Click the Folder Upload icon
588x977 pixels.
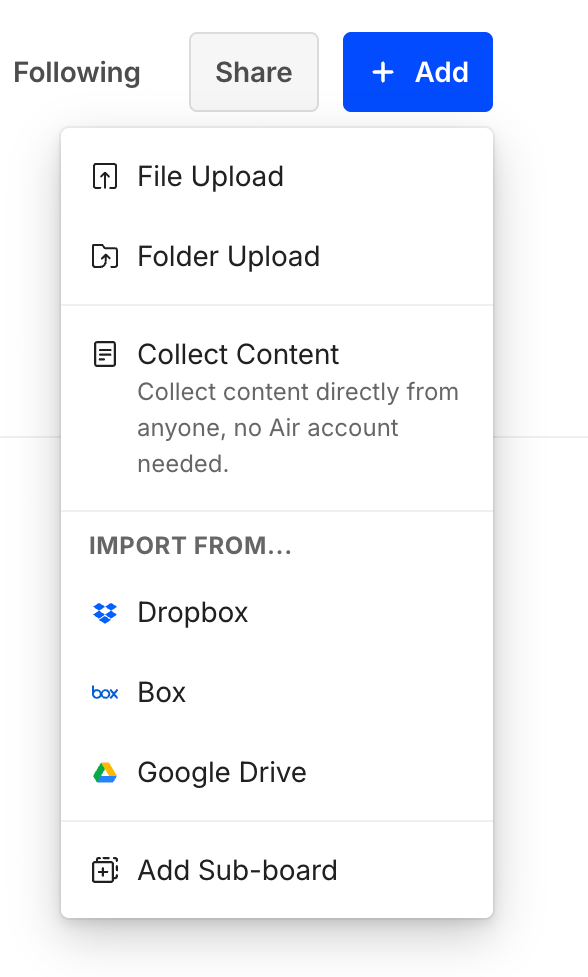pyautogui.click(x=104, y=256)
